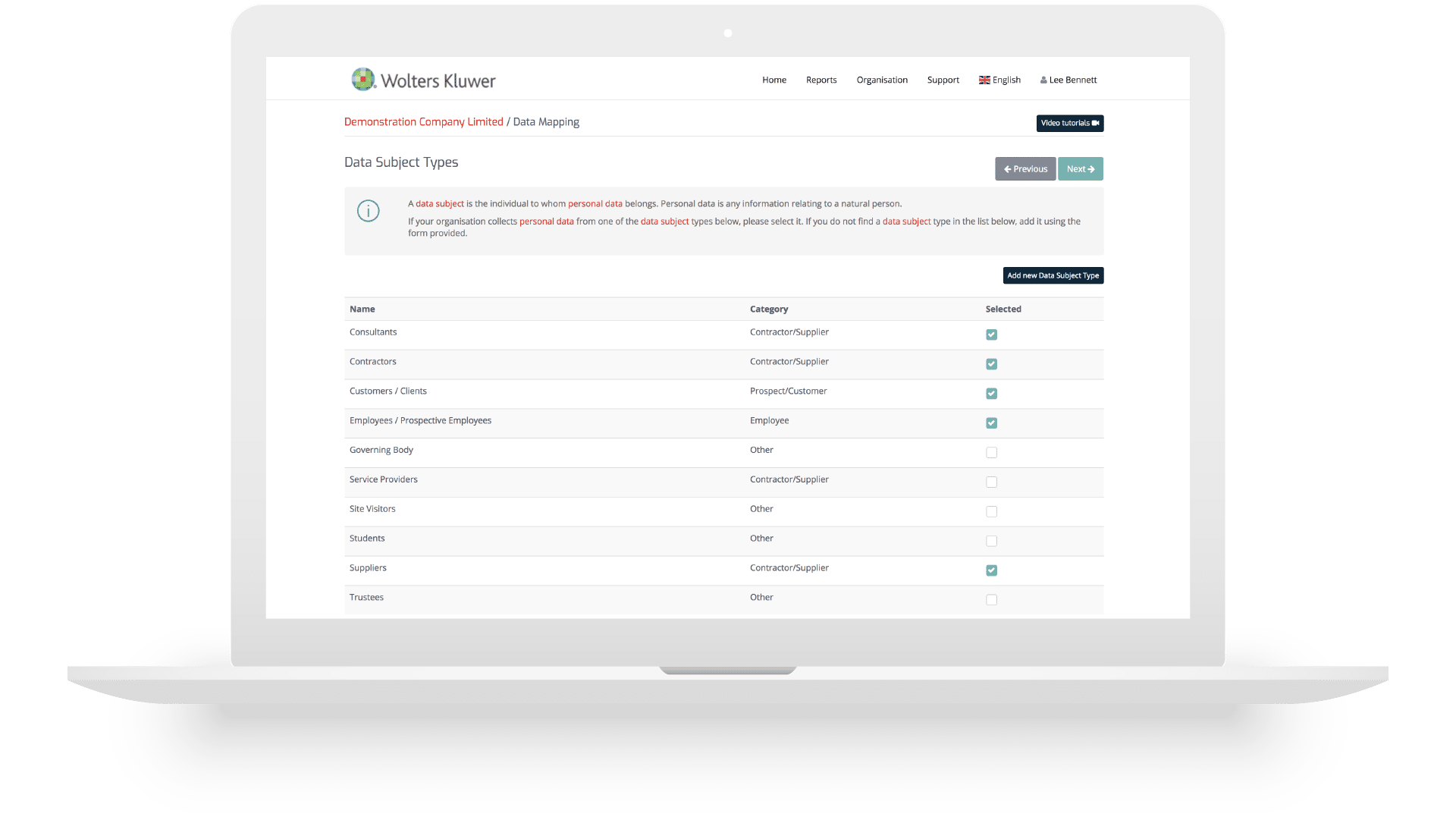
Task: Check the Governing Body checkbox
Action: click(x=991, y=453)
